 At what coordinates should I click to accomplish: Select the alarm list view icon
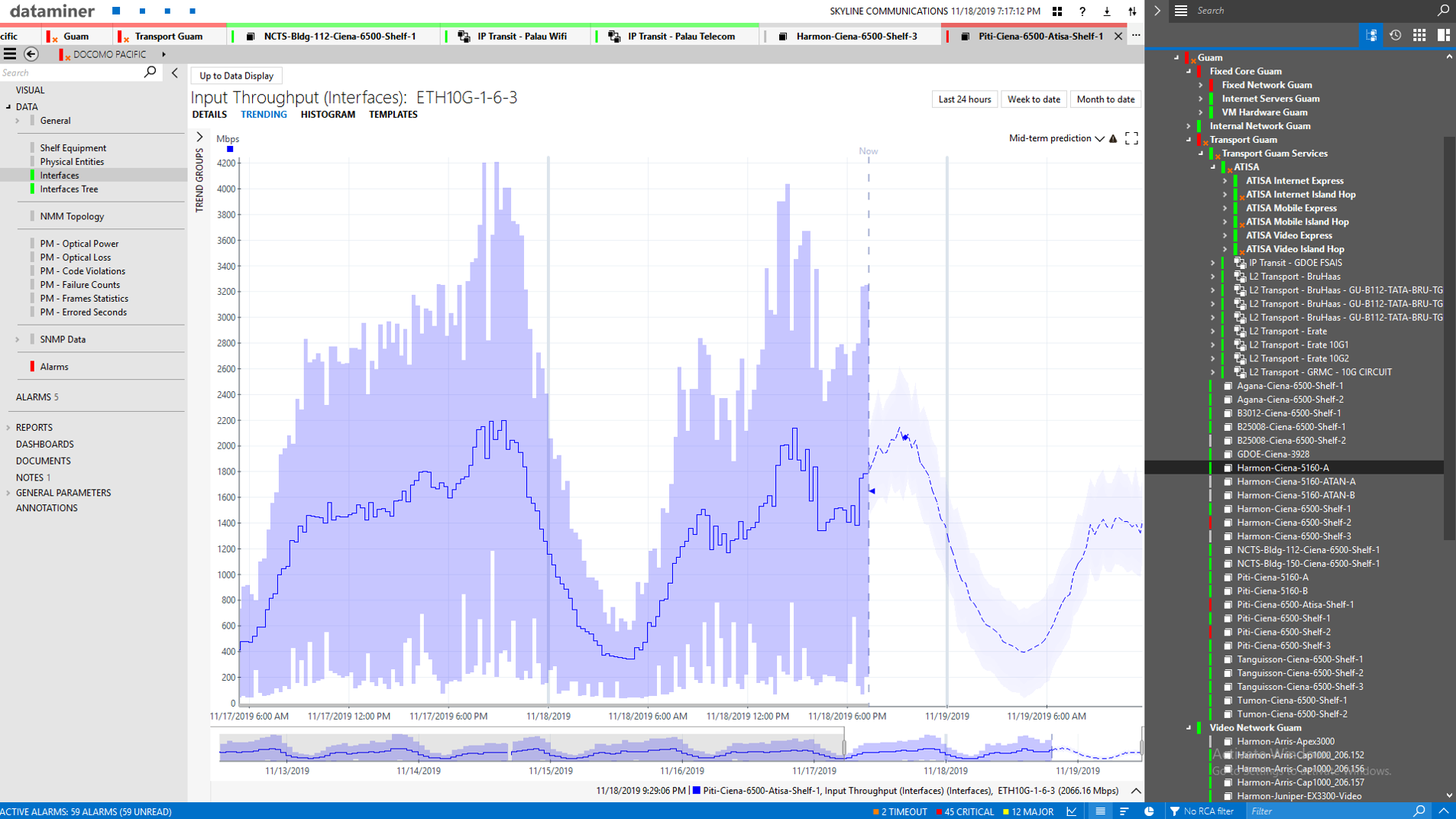coord(1100,811)
